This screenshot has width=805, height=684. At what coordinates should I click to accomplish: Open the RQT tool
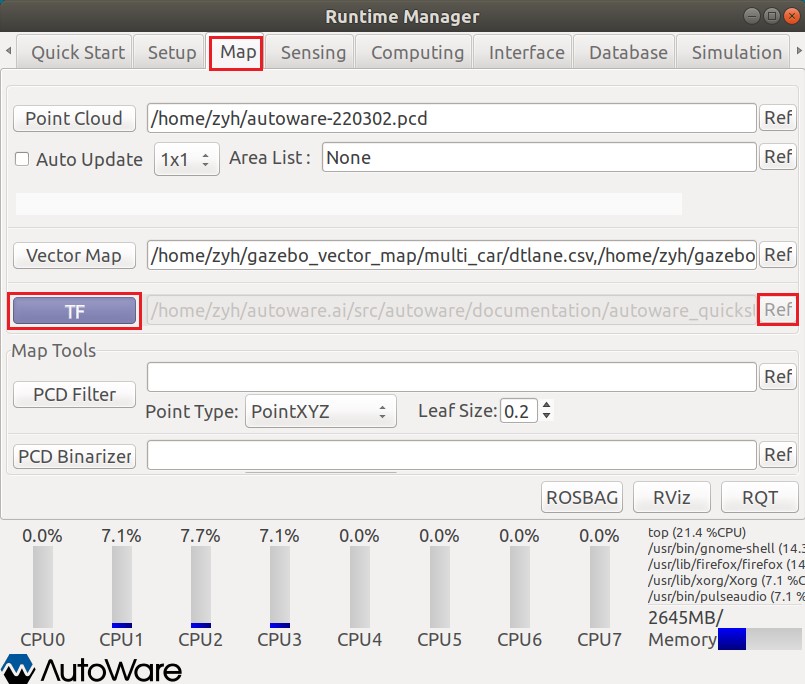pyautogui.click(x=759, y=496)
